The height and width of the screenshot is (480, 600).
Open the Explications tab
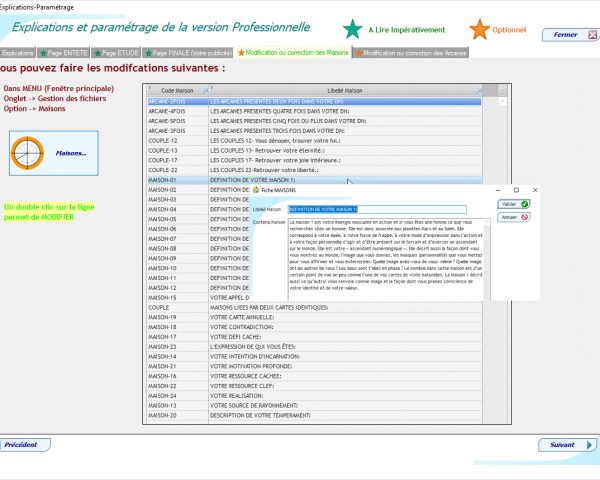pos(17,53)
